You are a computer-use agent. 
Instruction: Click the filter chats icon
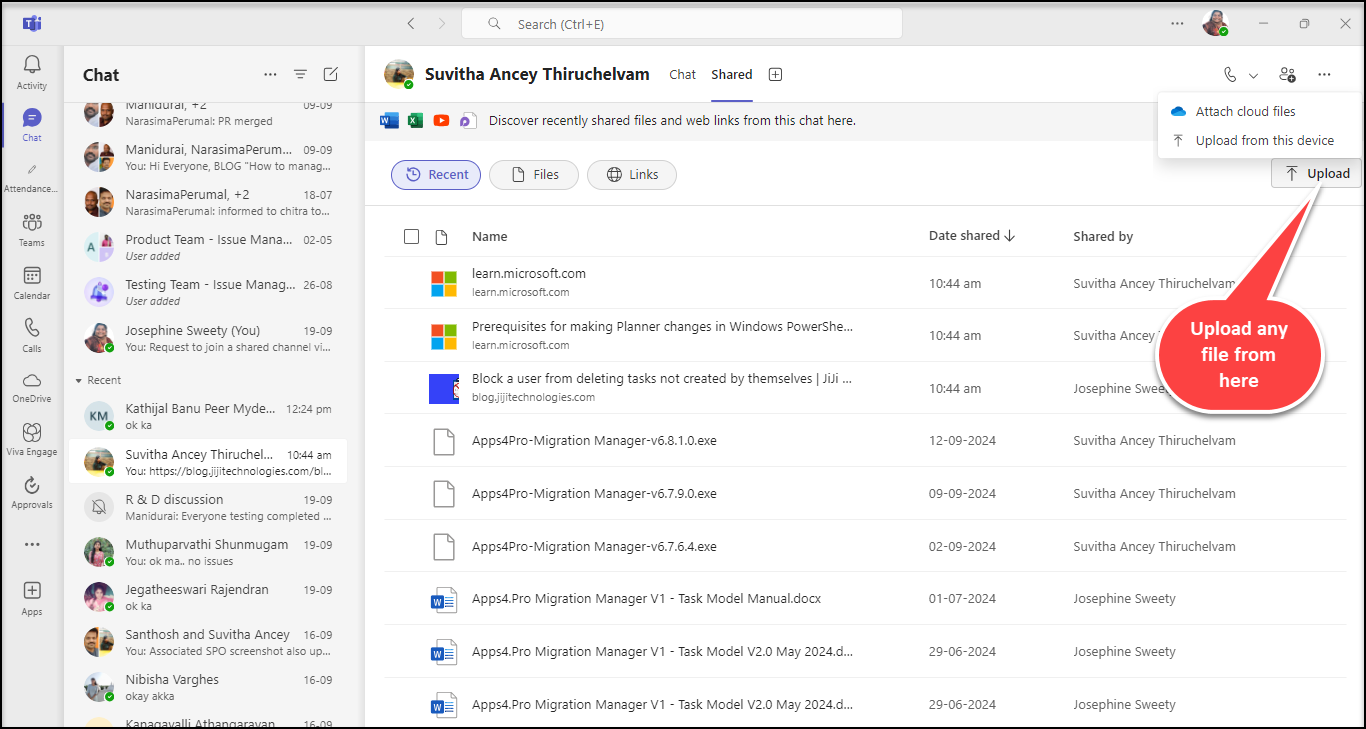pos(300,75)
